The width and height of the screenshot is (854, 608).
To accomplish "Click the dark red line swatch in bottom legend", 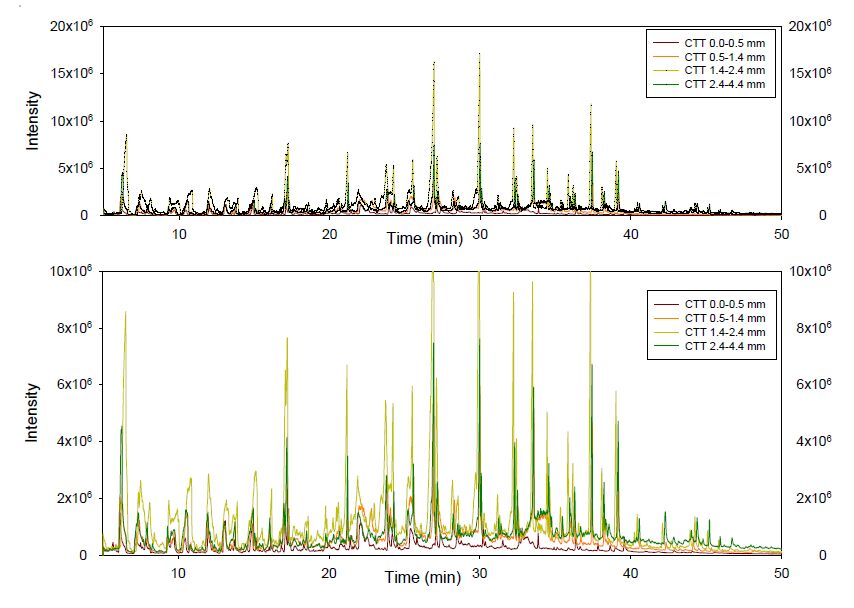I will coord(666,303).
